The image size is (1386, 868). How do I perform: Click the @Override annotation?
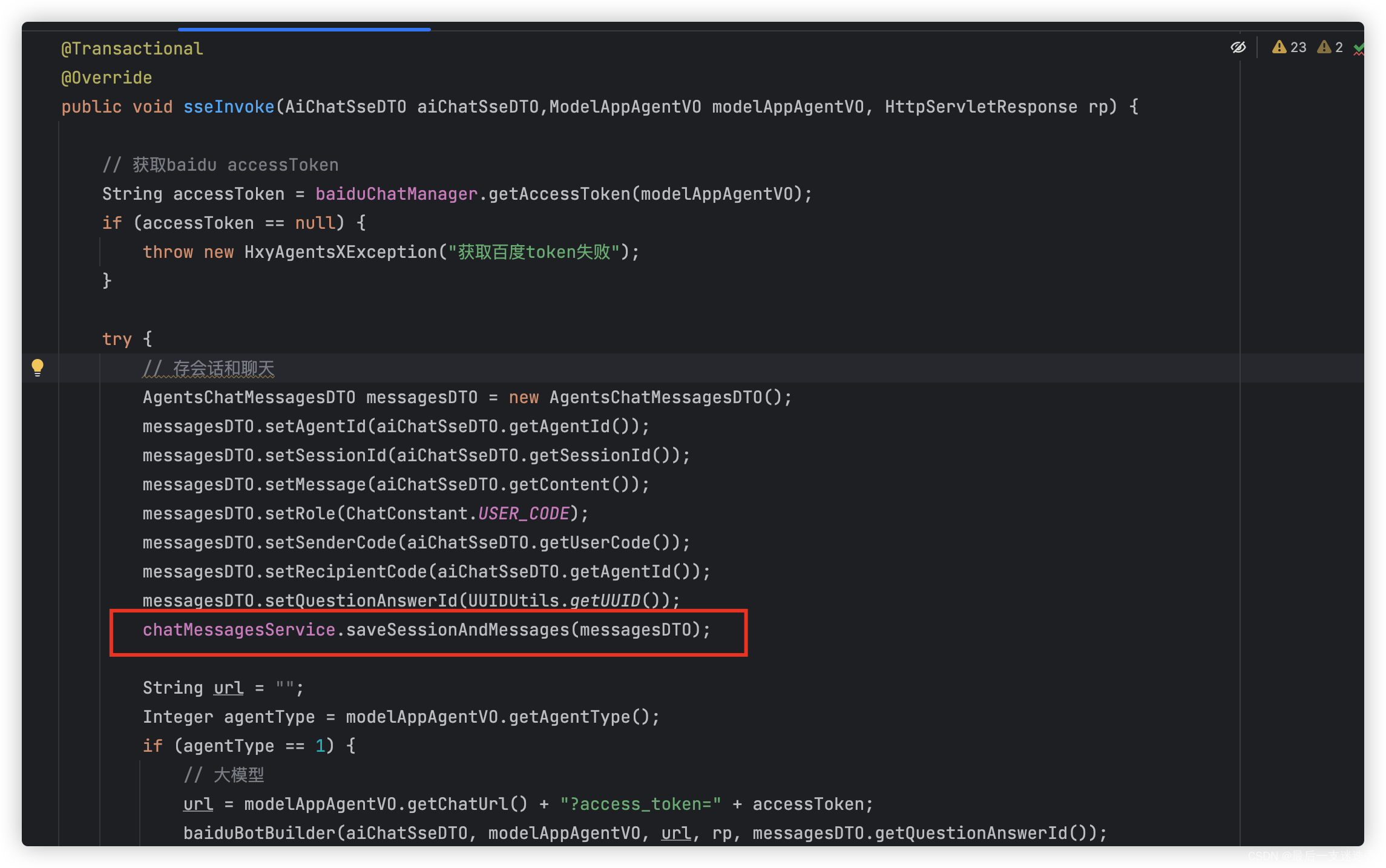click(x=107, y=78)
